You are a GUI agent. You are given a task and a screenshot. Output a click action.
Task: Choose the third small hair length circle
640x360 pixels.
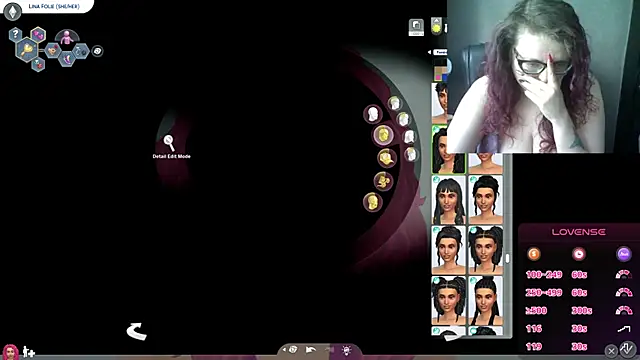[x=409, y=137]
